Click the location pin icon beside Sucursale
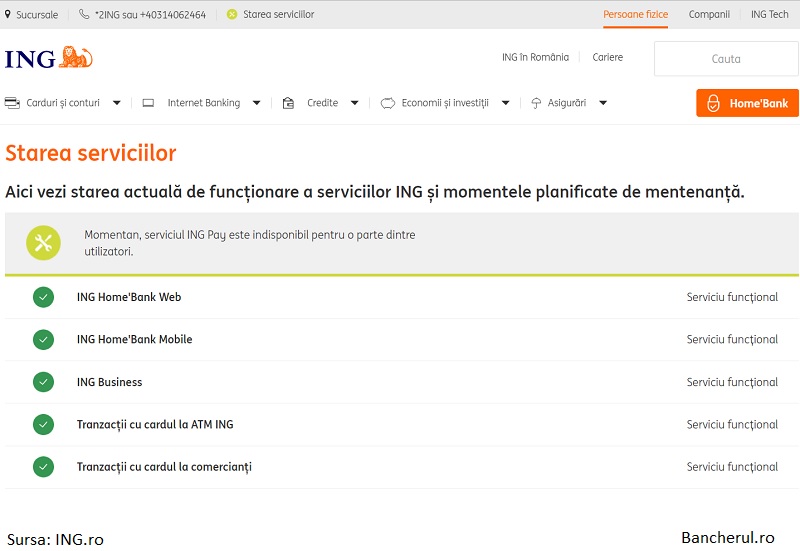Viewport: 800px width, 551px height. [x=8, y=14]
